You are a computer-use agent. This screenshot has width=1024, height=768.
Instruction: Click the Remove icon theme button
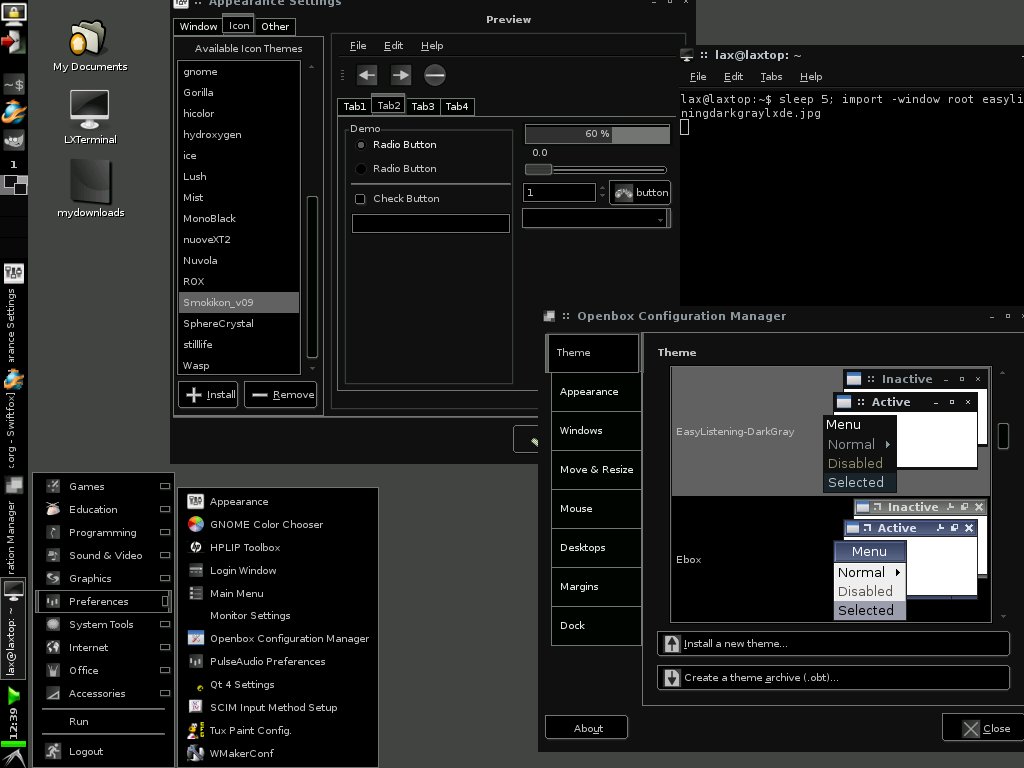coord(281,394)
